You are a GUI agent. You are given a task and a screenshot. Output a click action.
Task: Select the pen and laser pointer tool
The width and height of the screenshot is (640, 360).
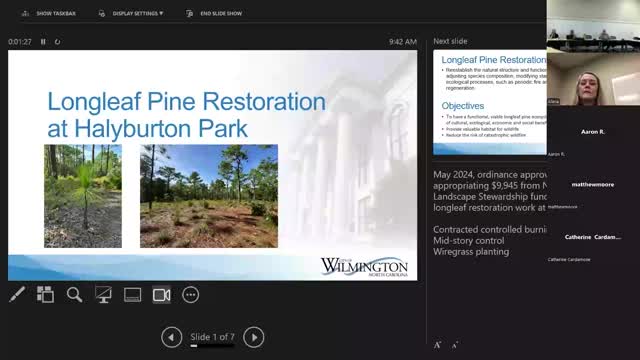(x=17, y=294)
